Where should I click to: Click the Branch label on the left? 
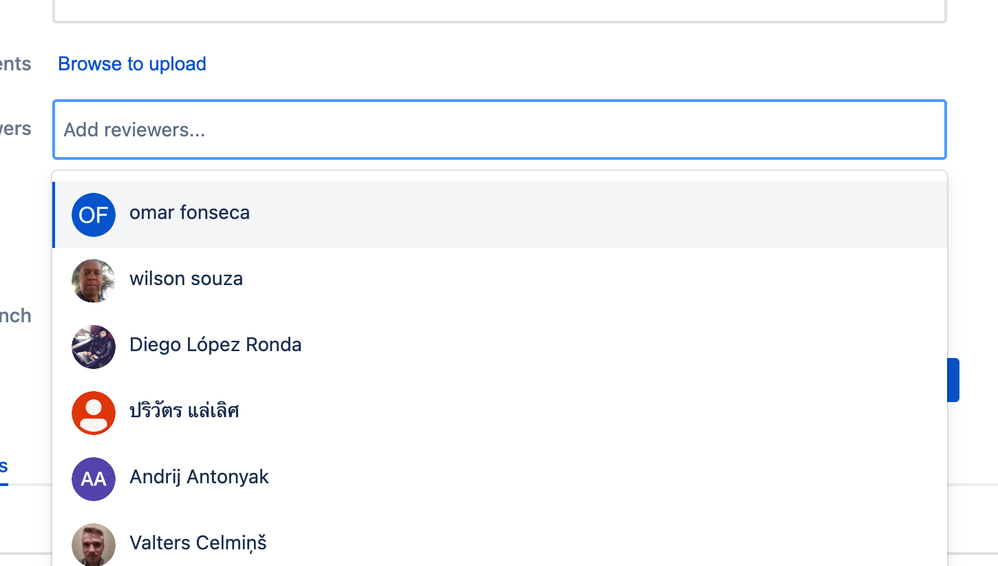[x=15, y=316]
